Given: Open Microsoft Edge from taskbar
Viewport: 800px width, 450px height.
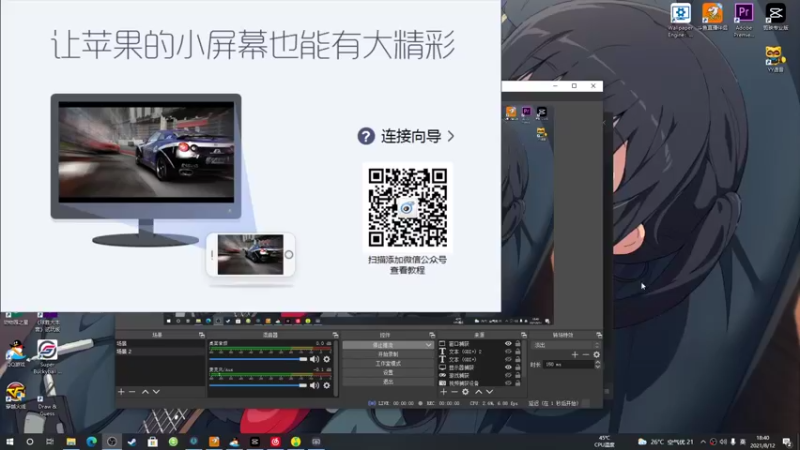Looking at the screenshot, I should tap(91, 441).
